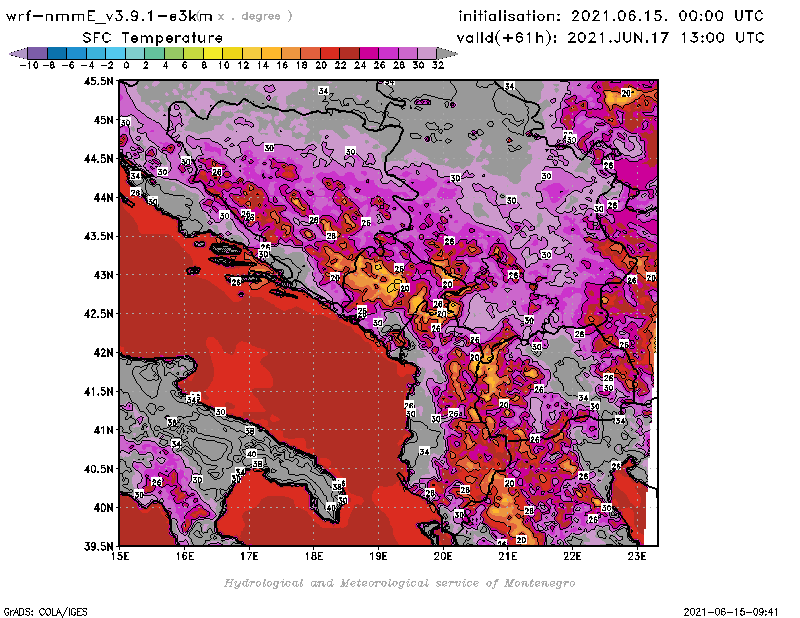Select the blue legend swatch between -6 and -4

[77, 54]
